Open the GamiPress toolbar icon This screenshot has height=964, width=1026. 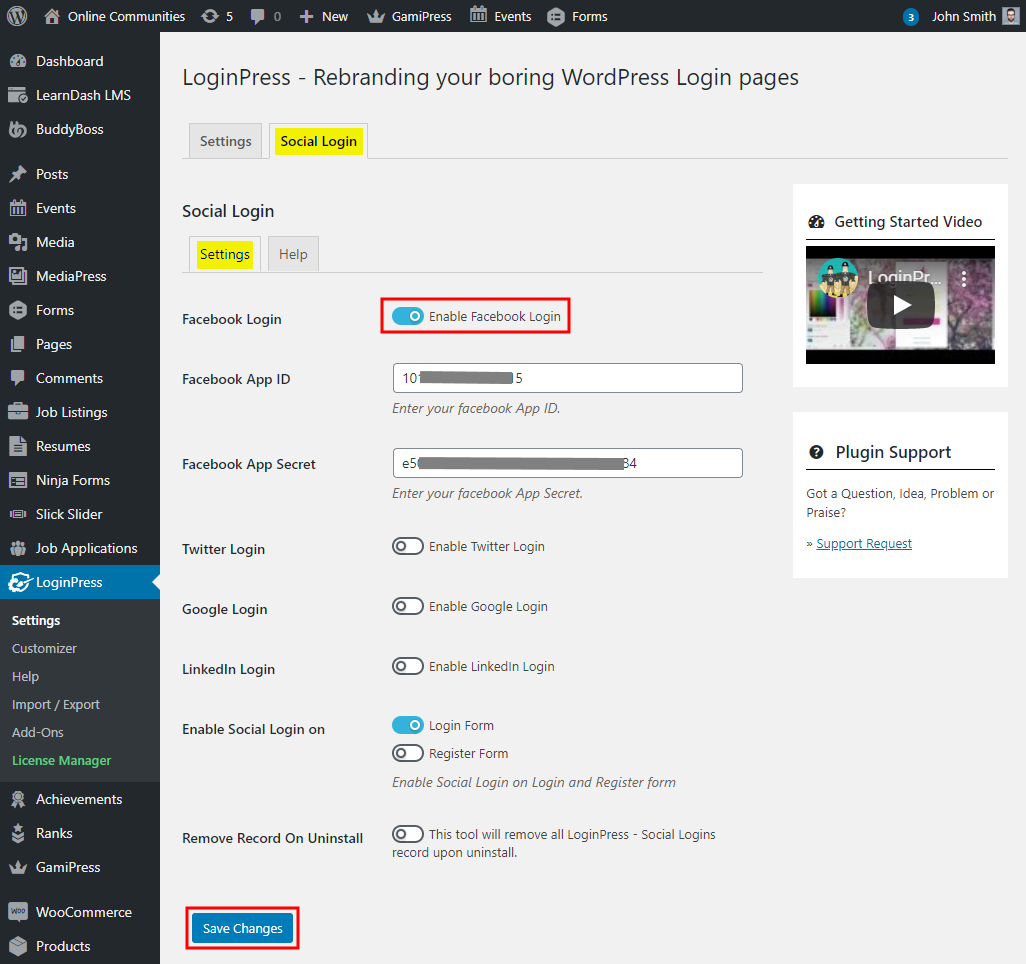[374, 16]
